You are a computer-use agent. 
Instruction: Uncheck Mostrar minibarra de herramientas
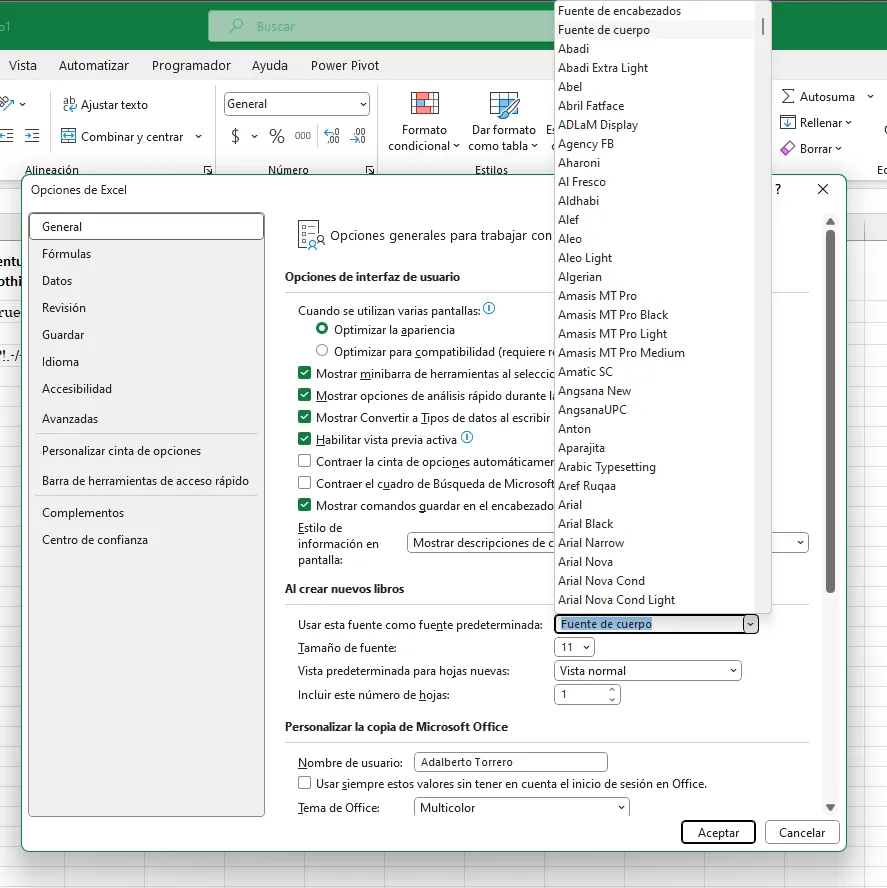[304, 373]
